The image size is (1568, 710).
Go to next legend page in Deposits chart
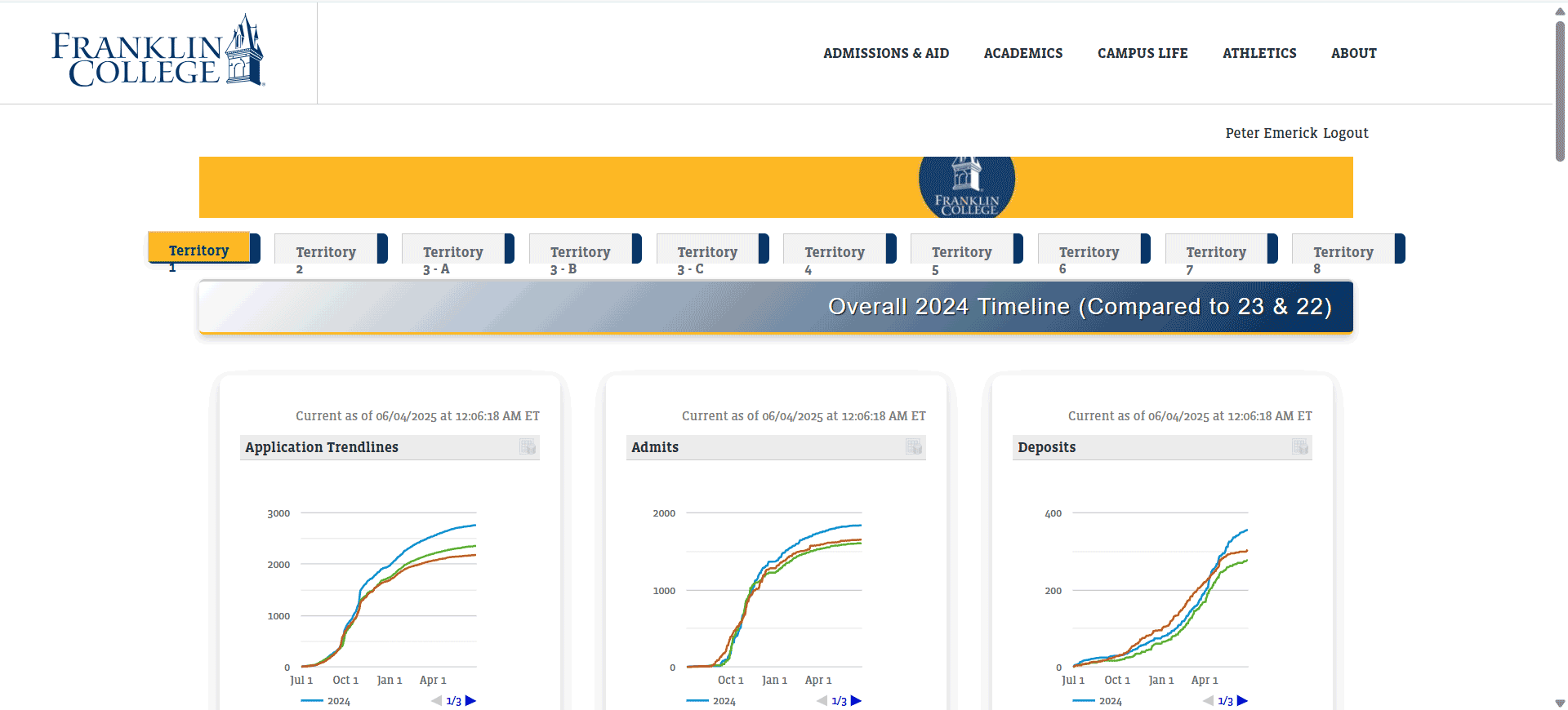1242,701
